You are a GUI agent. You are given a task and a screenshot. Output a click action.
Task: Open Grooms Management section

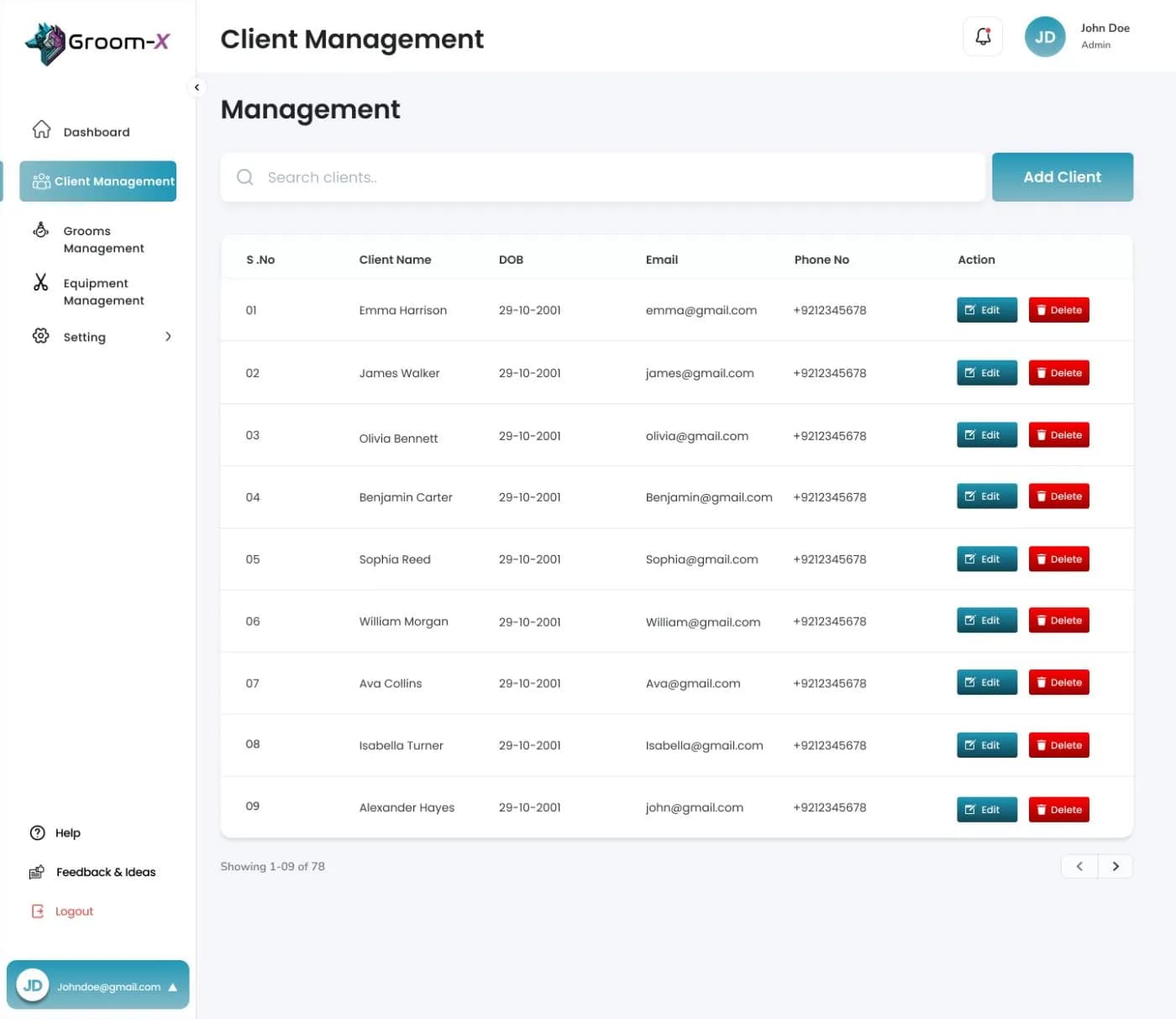[104, 239]
